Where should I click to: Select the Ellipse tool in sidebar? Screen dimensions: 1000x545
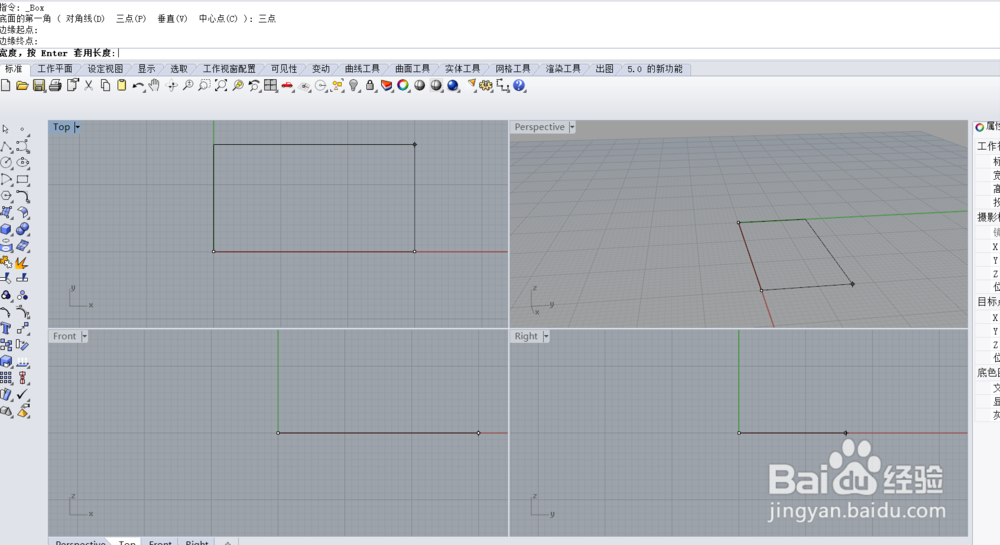point(23,163)
